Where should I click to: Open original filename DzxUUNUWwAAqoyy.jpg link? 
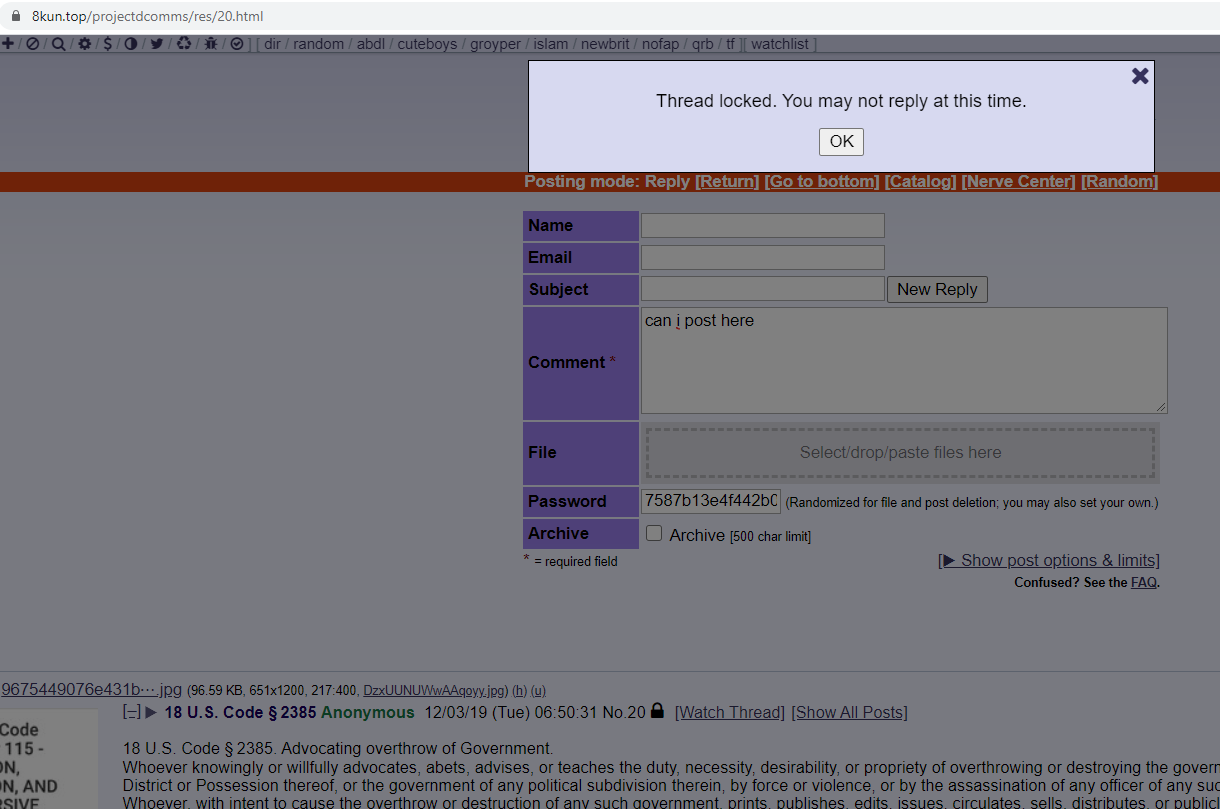click(435, 690)
